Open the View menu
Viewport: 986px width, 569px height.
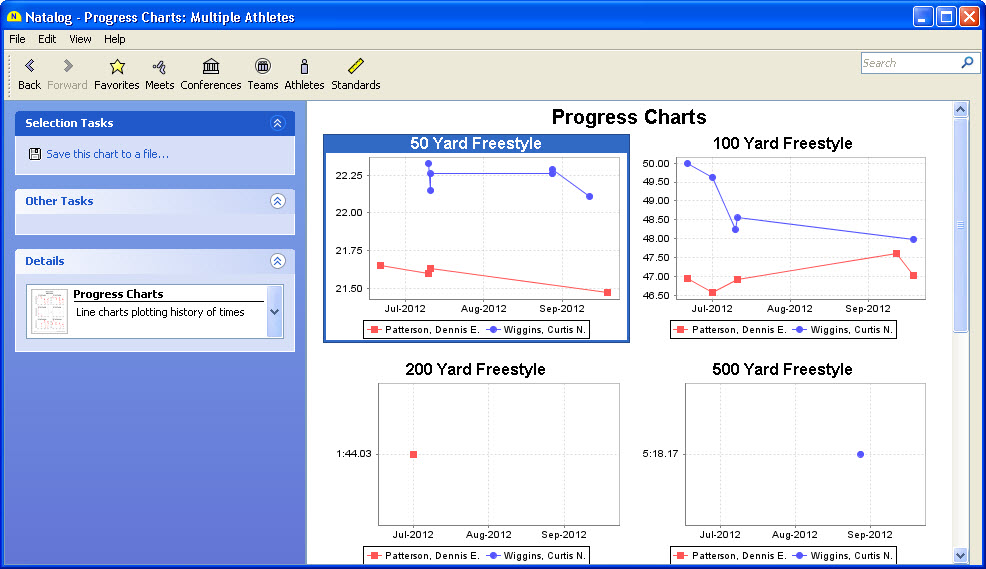point(80,39)
